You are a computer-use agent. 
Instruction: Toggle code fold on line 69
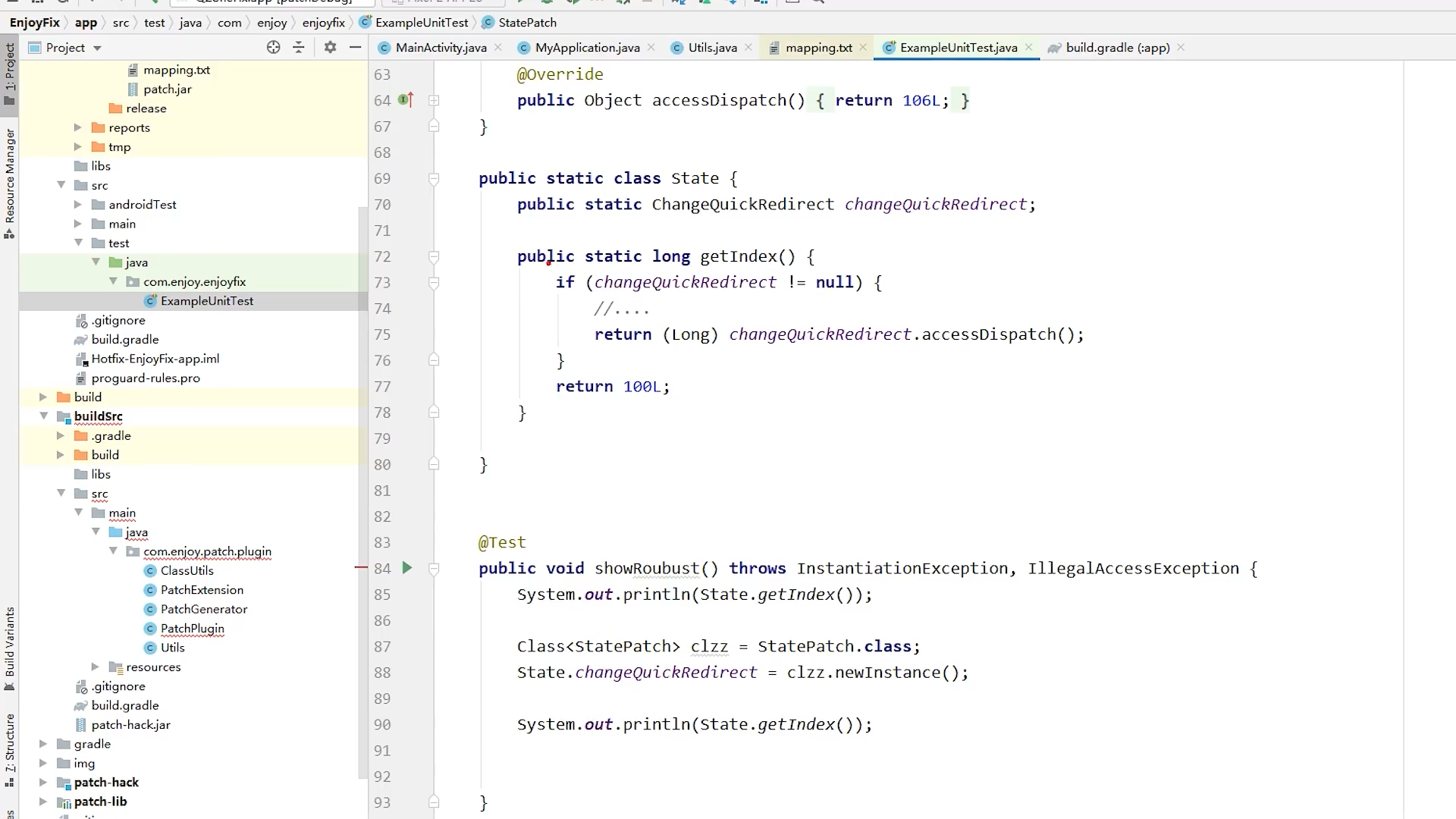click(434, 179)
